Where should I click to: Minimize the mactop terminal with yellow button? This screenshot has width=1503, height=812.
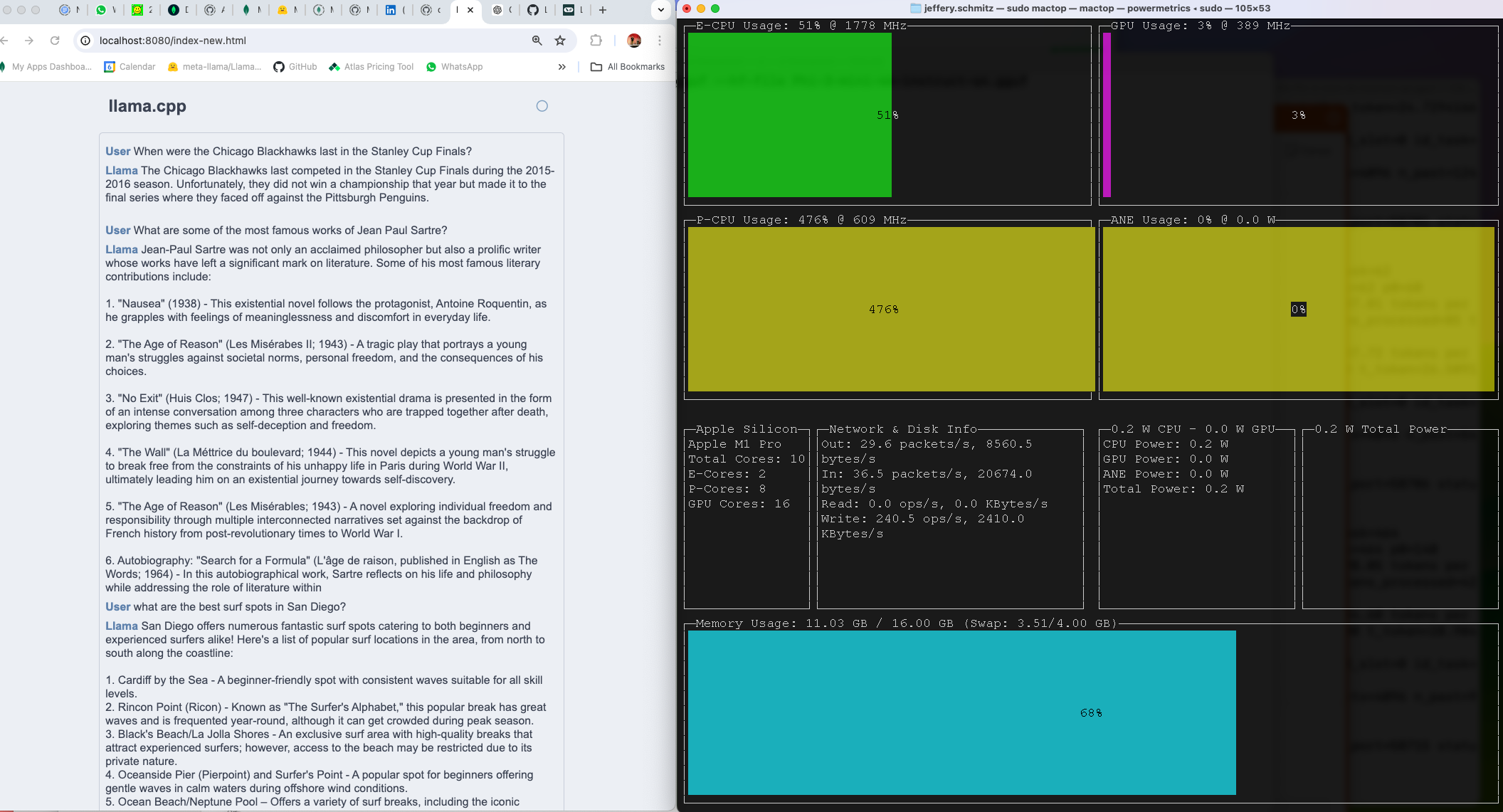click(701, 9)
